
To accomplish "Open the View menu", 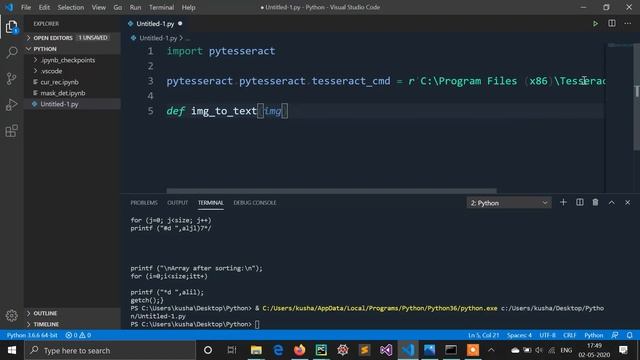I will pos(98,7).
